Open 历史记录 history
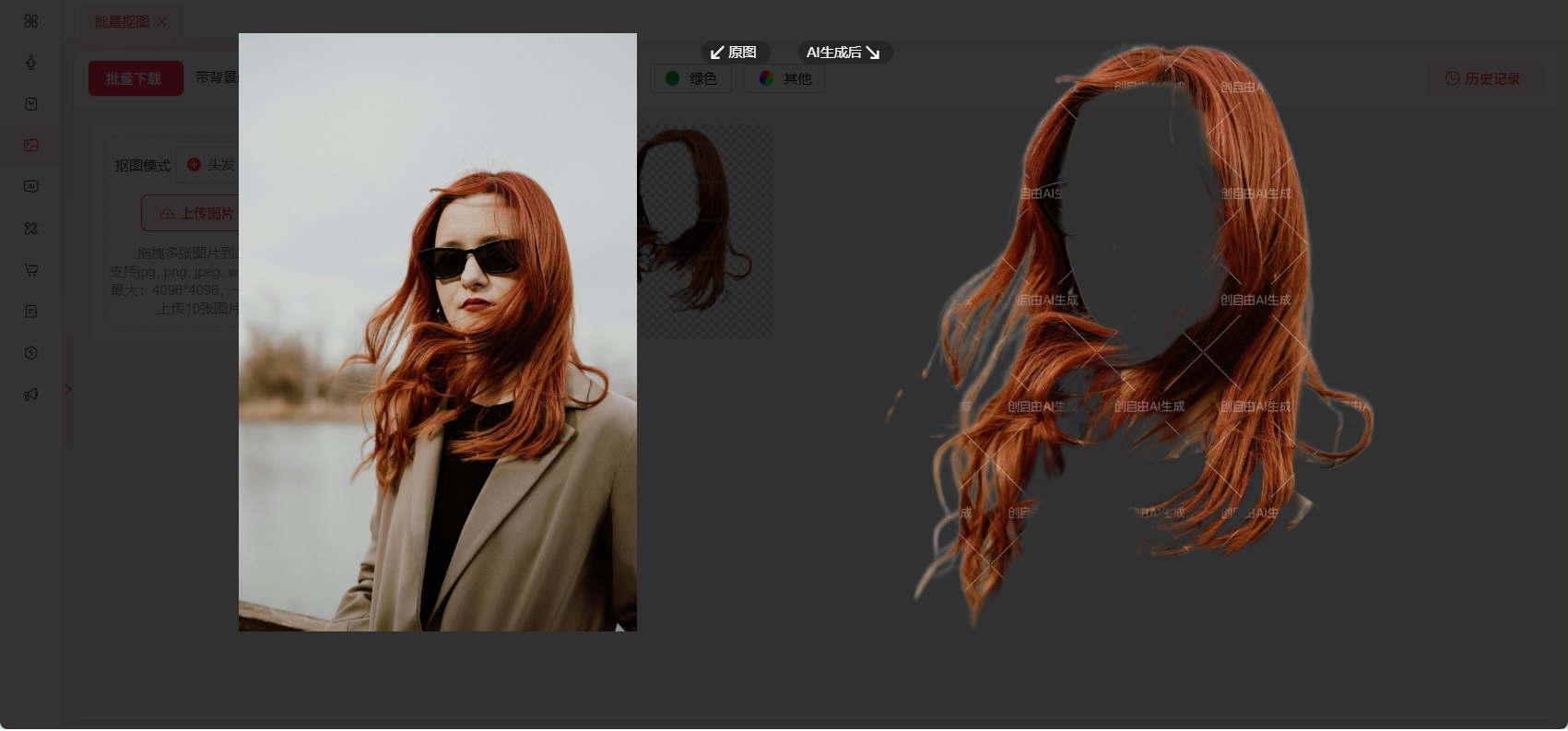The image size is (1568, 731). [1482, 79]
